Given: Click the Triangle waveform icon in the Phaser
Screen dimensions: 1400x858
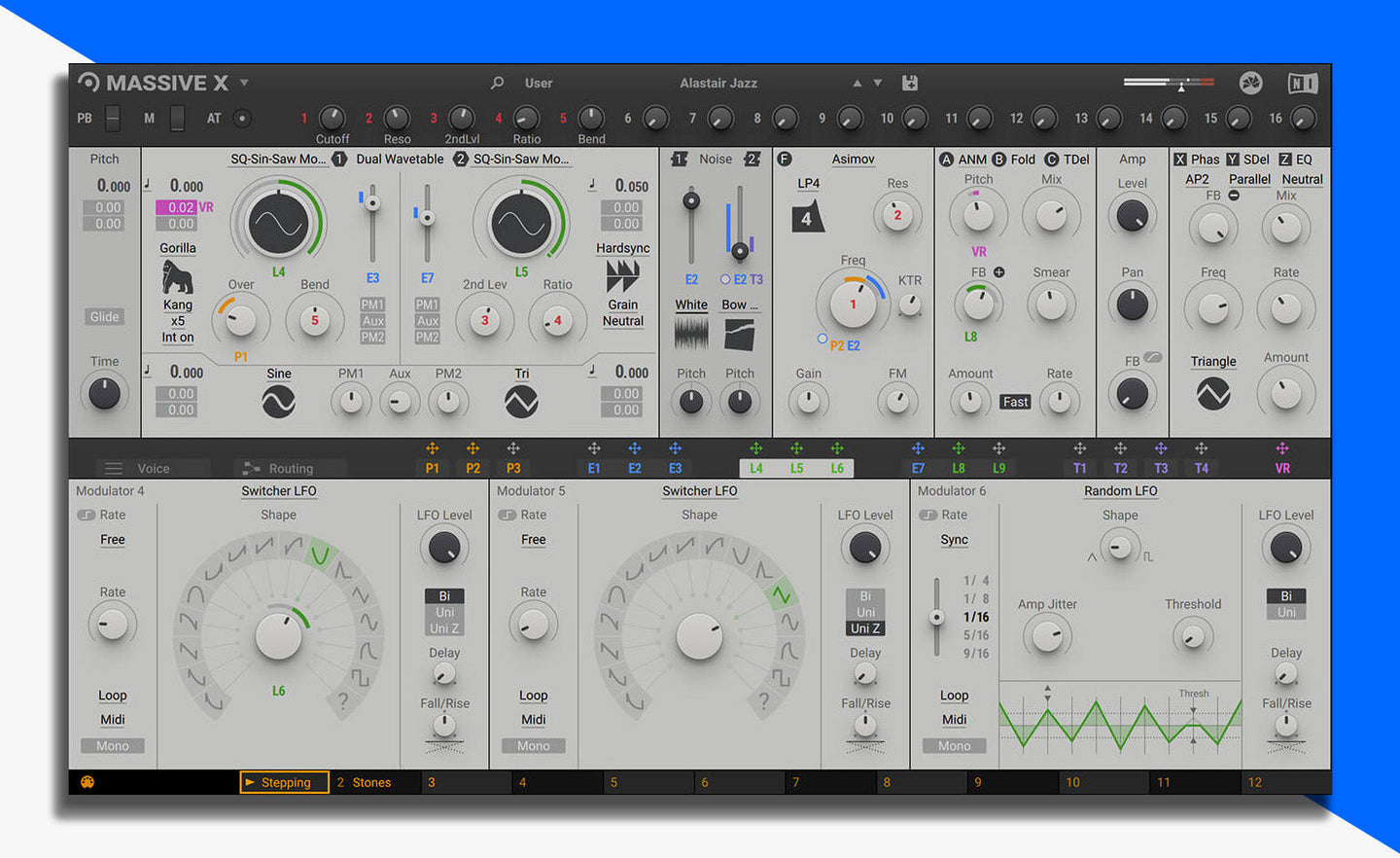Looking at the screenshot, I should coord(1213,393).
